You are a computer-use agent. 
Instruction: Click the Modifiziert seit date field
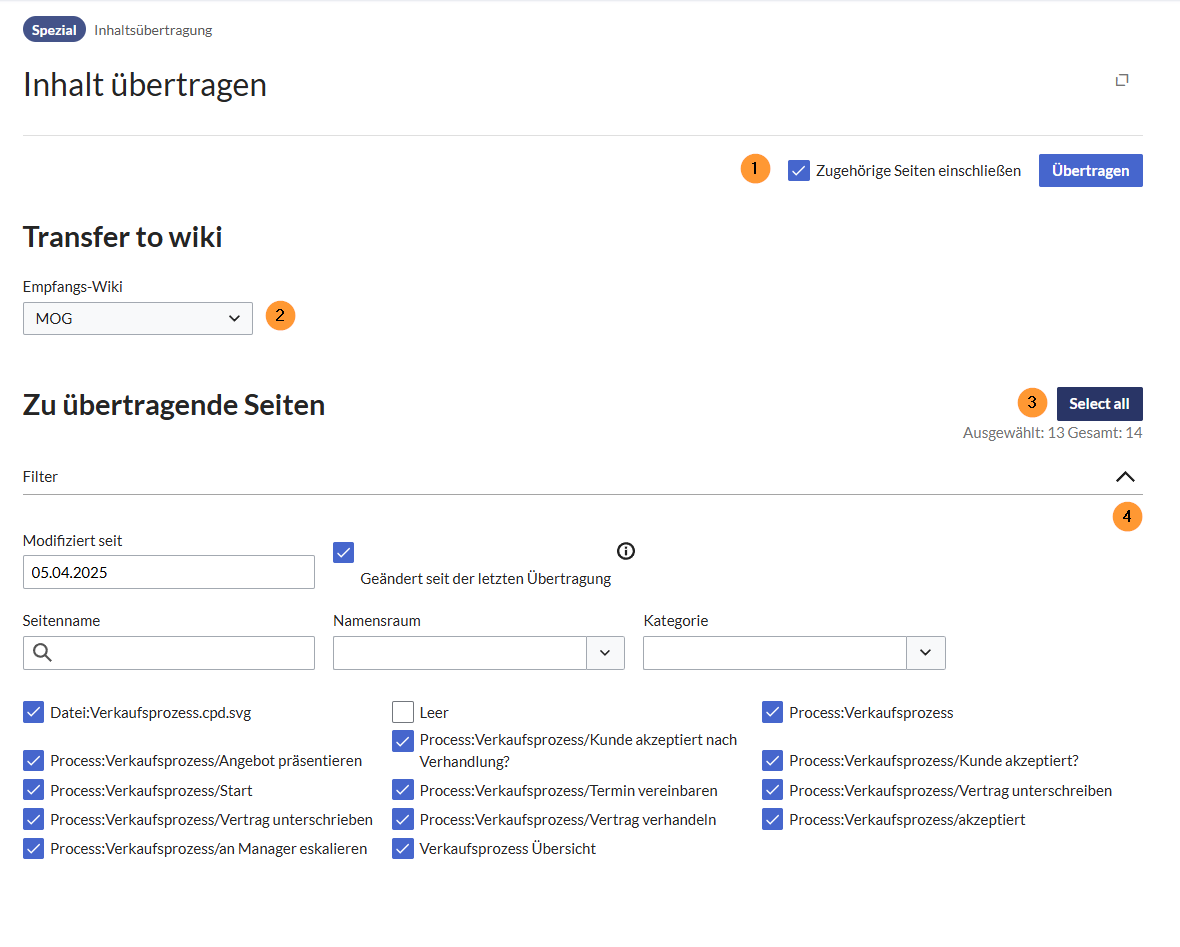click(x=168, y=572)
